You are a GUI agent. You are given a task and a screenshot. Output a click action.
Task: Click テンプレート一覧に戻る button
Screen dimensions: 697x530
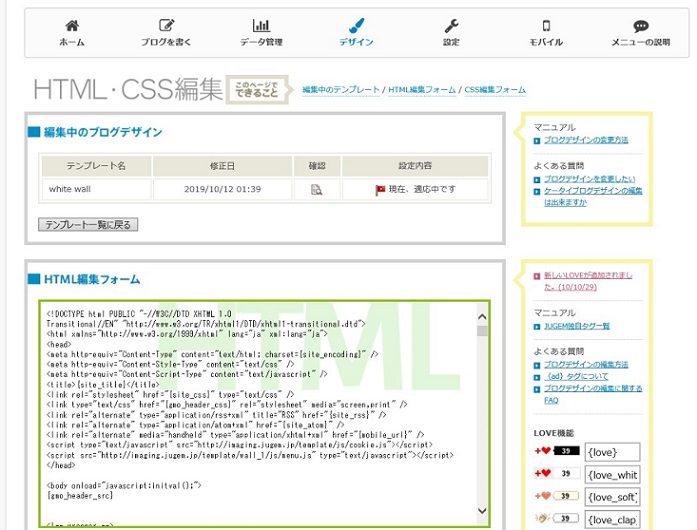pyautogui.click(x=88, y=225)
